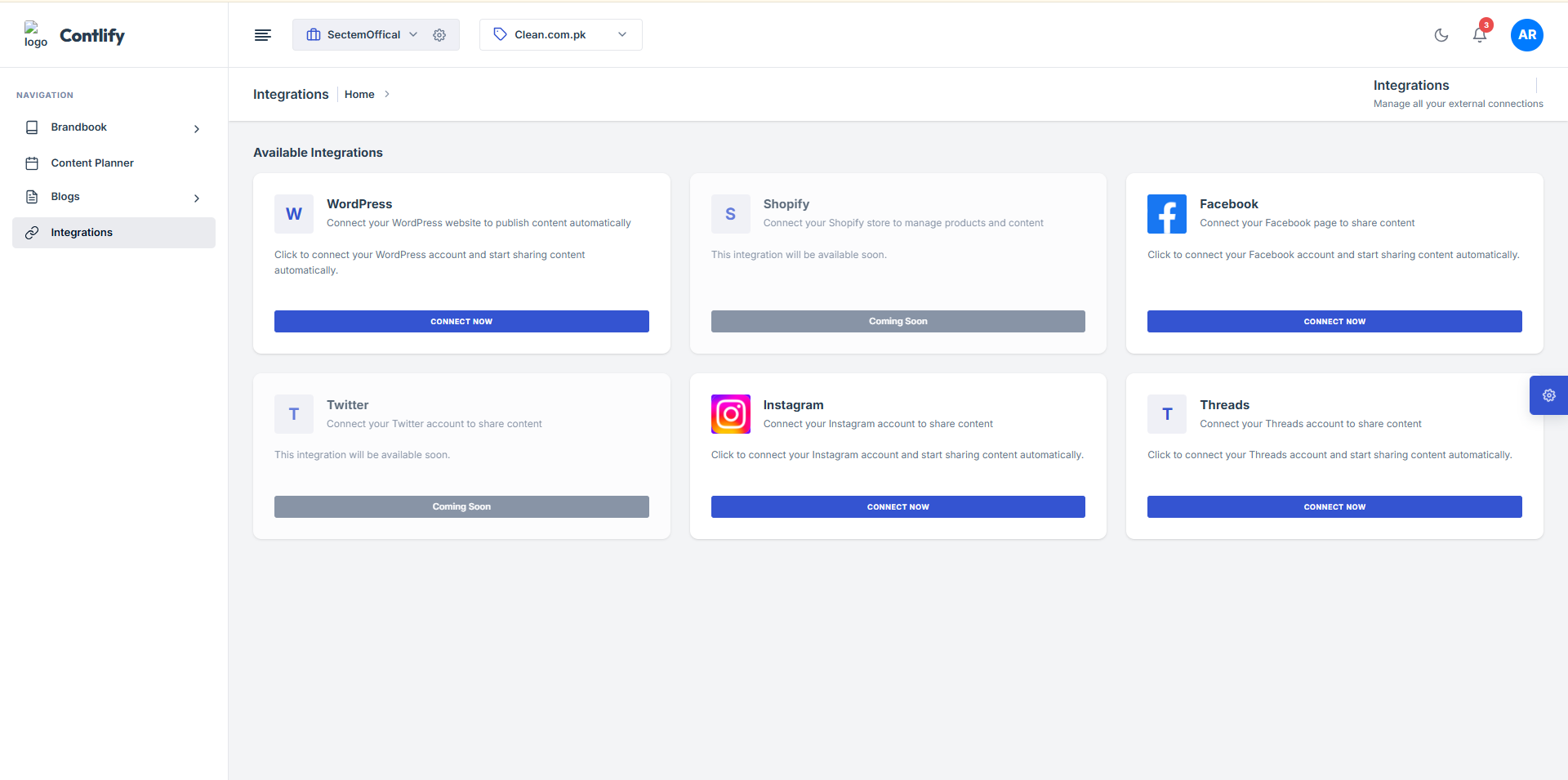Screen dimensions: 1568x780
Task: Open the Brandbook sidebar icon
Action: click(x=31, y=127)
